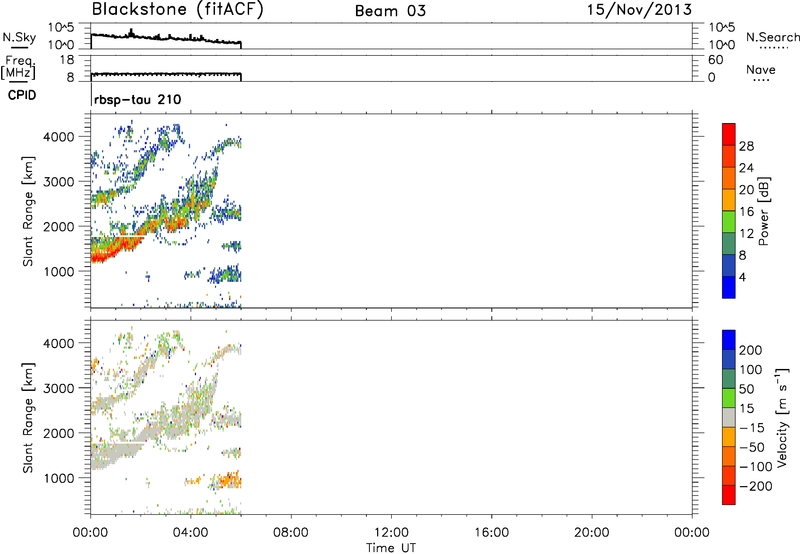The width and height of the screenshot is (800, 554).
Task: Click the "12:00" time axis tick label
Action: click(391, 533)
